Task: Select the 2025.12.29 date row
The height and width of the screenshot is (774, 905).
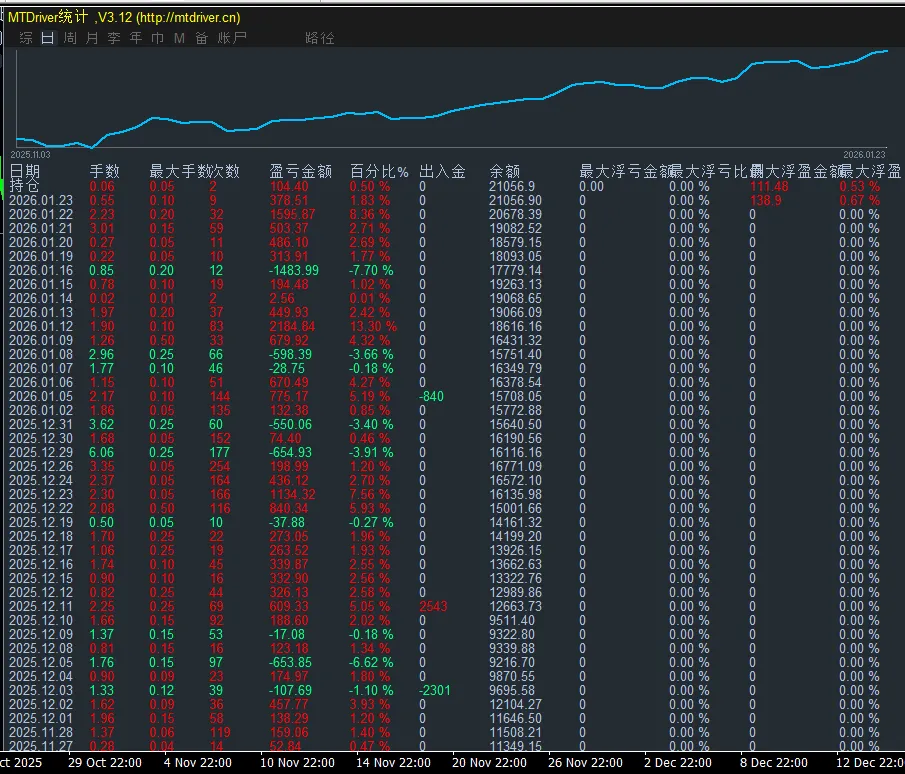Action: [x=41, y=453]
